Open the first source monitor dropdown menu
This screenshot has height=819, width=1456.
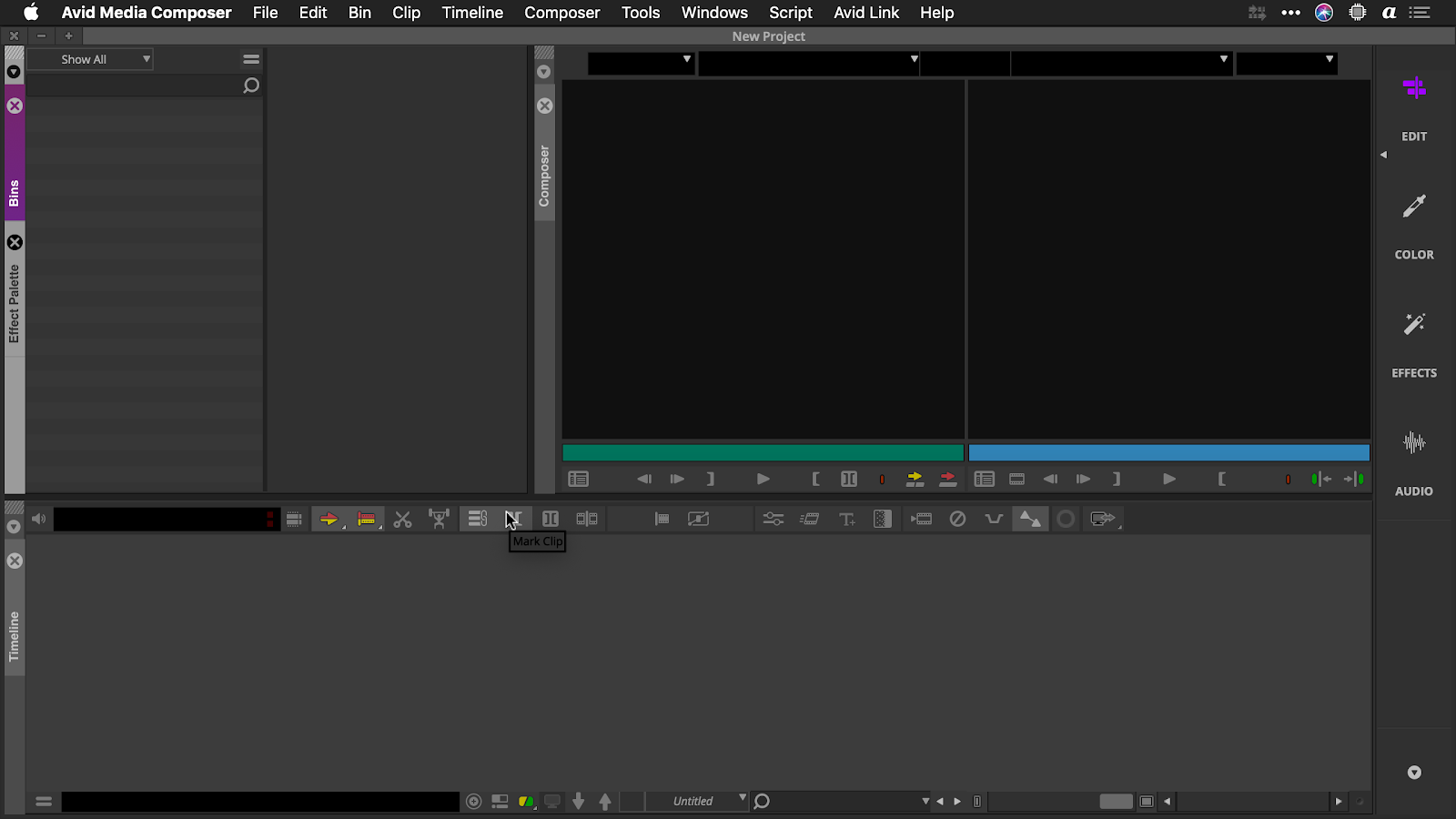[x=641, y=63]
